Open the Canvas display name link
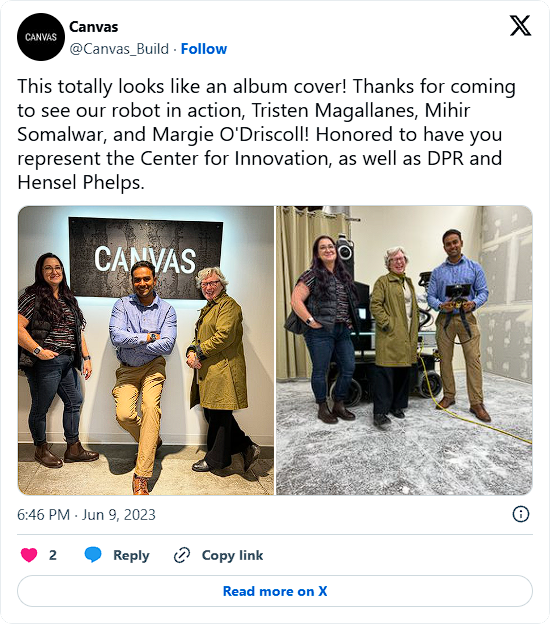This screenshot has height=624, width=550. [94, 27]
